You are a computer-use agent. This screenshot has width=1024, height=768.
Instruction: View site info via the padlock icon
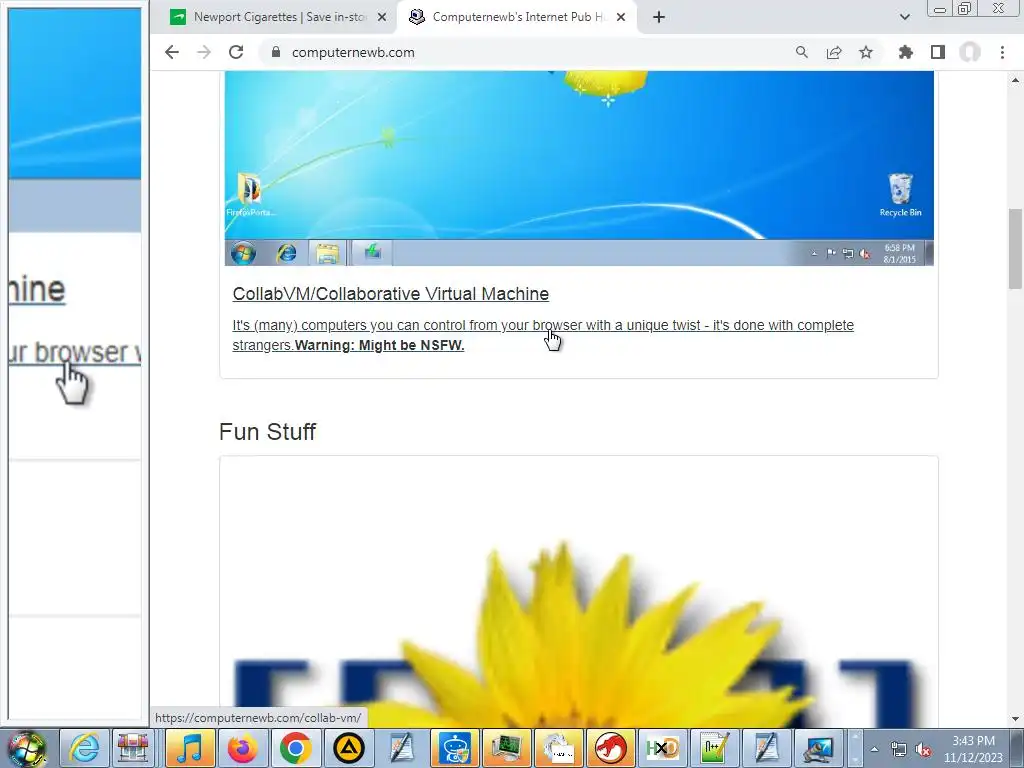(276, 52)
